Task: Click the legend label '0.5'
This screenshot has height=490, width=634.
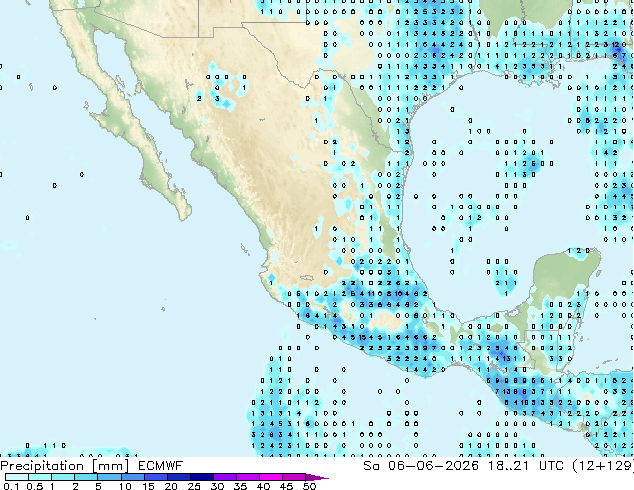Action: point(35,486)
